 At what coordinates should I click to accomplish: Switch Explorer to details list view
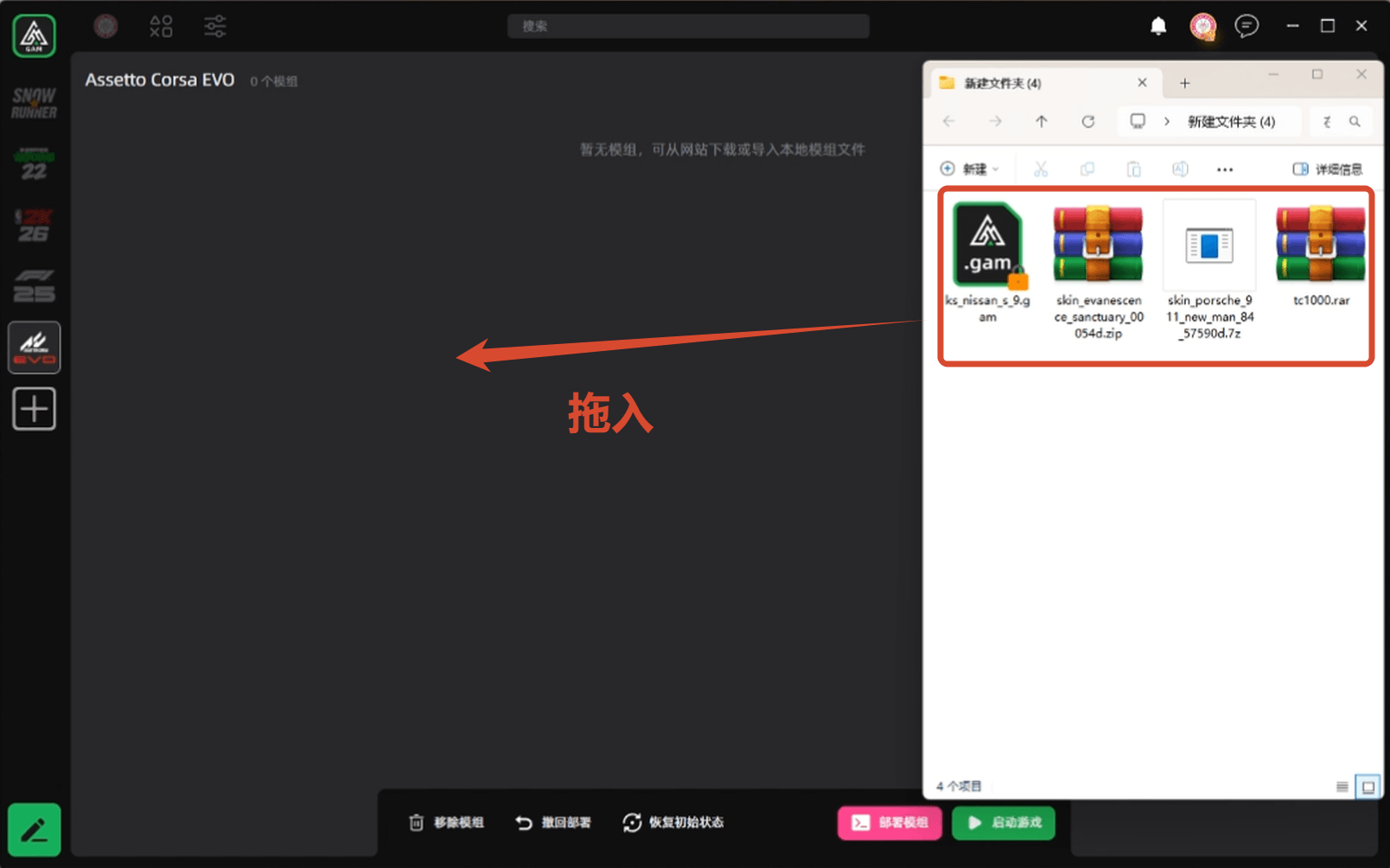(1342, 787)
